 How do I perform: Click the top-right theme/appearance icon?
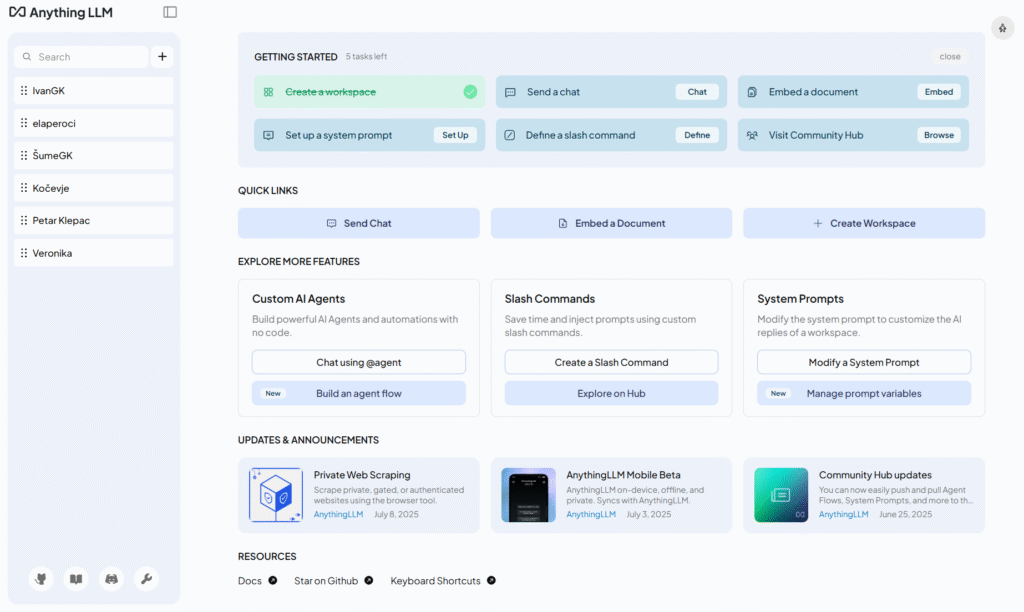click(1003, 28)
